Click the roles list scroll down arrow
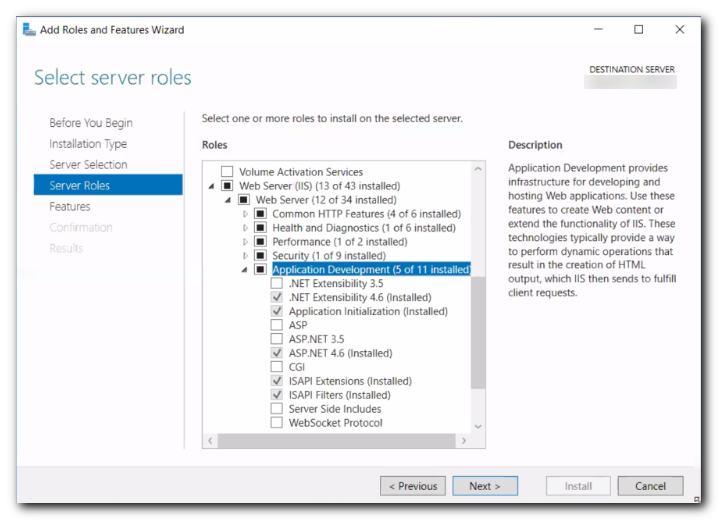The width and height of the screenshot is (718, 520). coord(478,426)
